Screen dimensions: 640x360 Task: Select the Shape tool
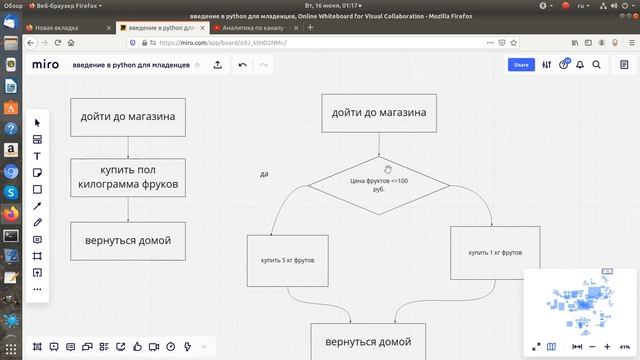tap(37, 189)
